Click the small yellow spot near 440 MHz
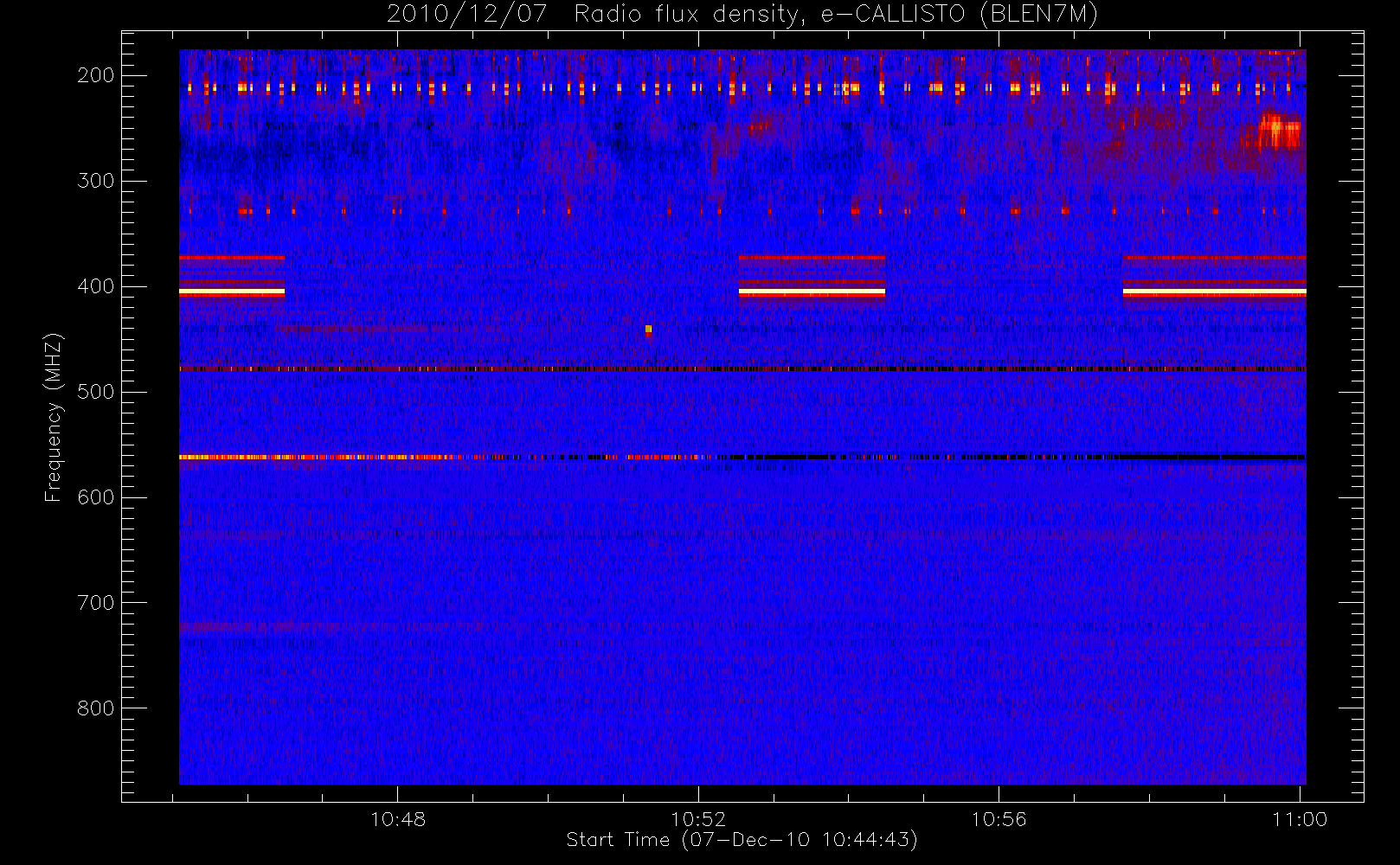Screen dimensions: 1400x865 click(648, 329)
